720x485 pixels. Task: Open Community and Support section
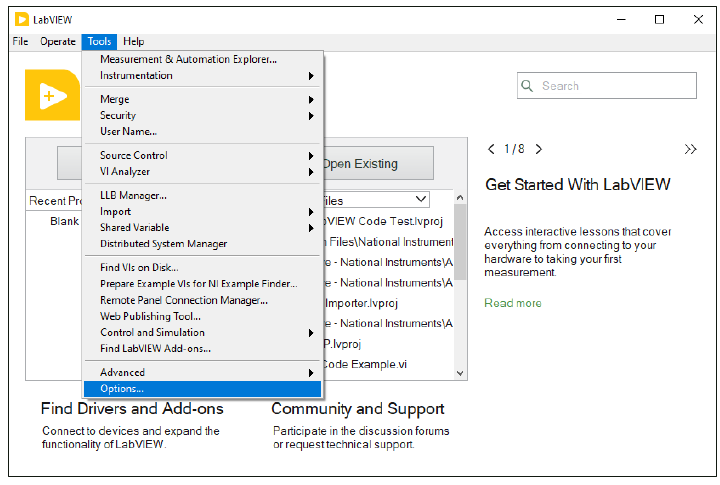(358, 408)
